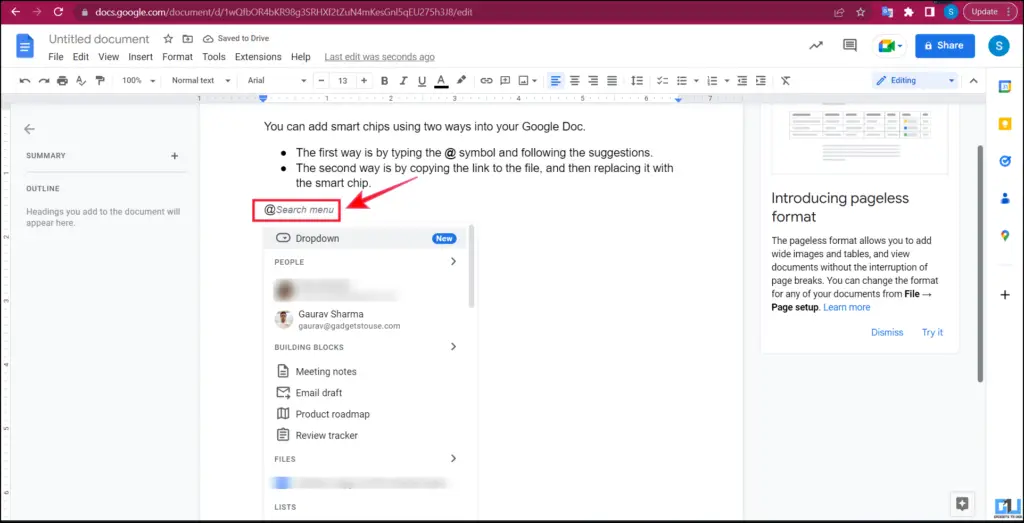Open the View menu
This screenshot has width=1024, height=523.
pyautogui.click(x=108, y=57)
